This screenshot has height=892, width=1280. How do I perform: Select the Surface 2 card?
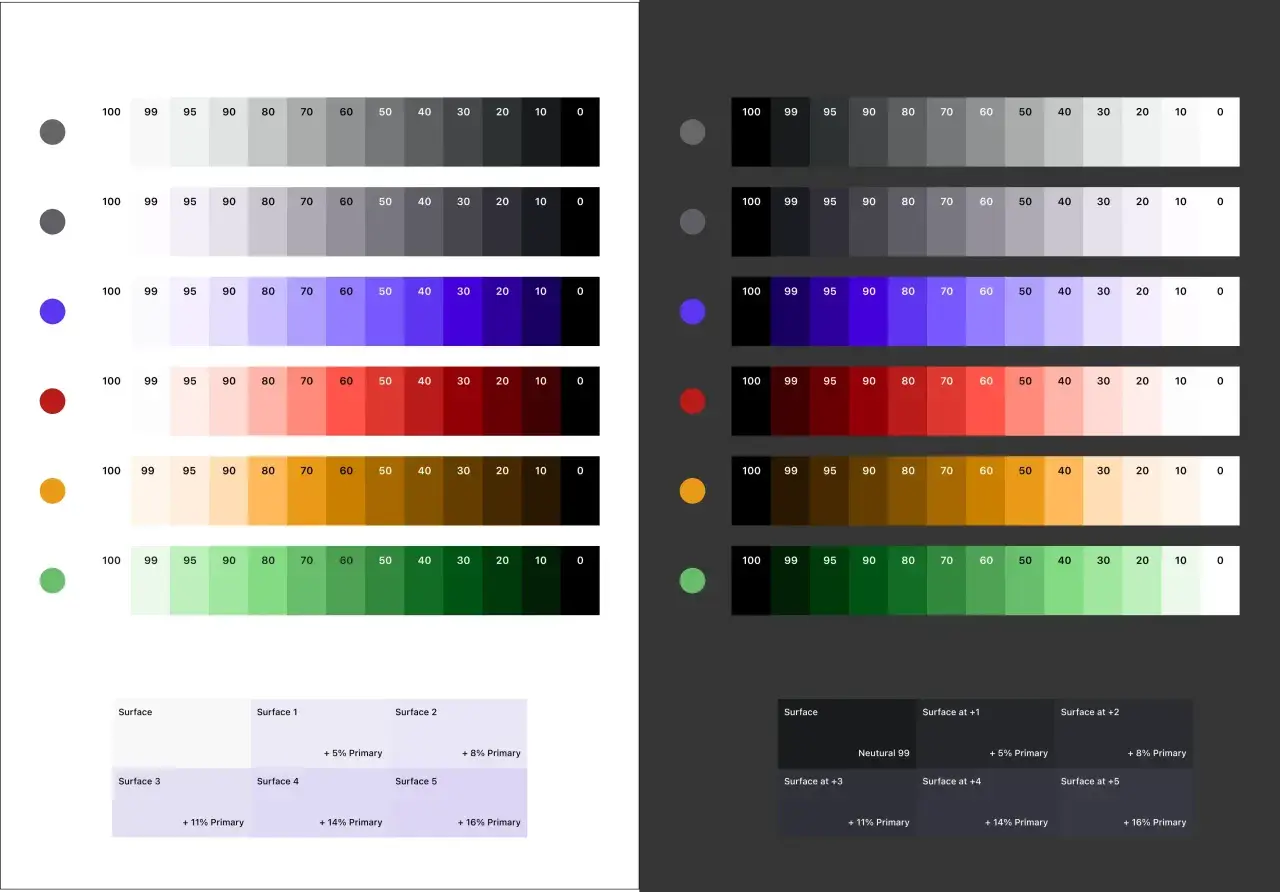[x=458, y=733]
